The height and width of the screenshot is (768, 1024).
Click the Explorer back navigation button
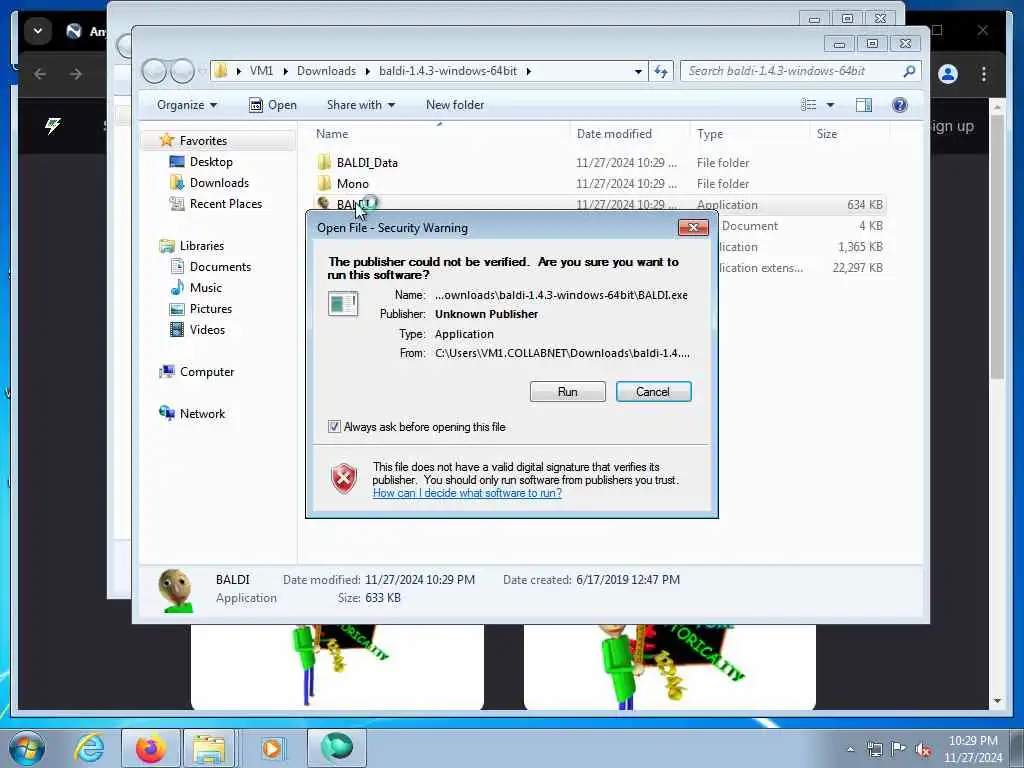tap(154, 71)
